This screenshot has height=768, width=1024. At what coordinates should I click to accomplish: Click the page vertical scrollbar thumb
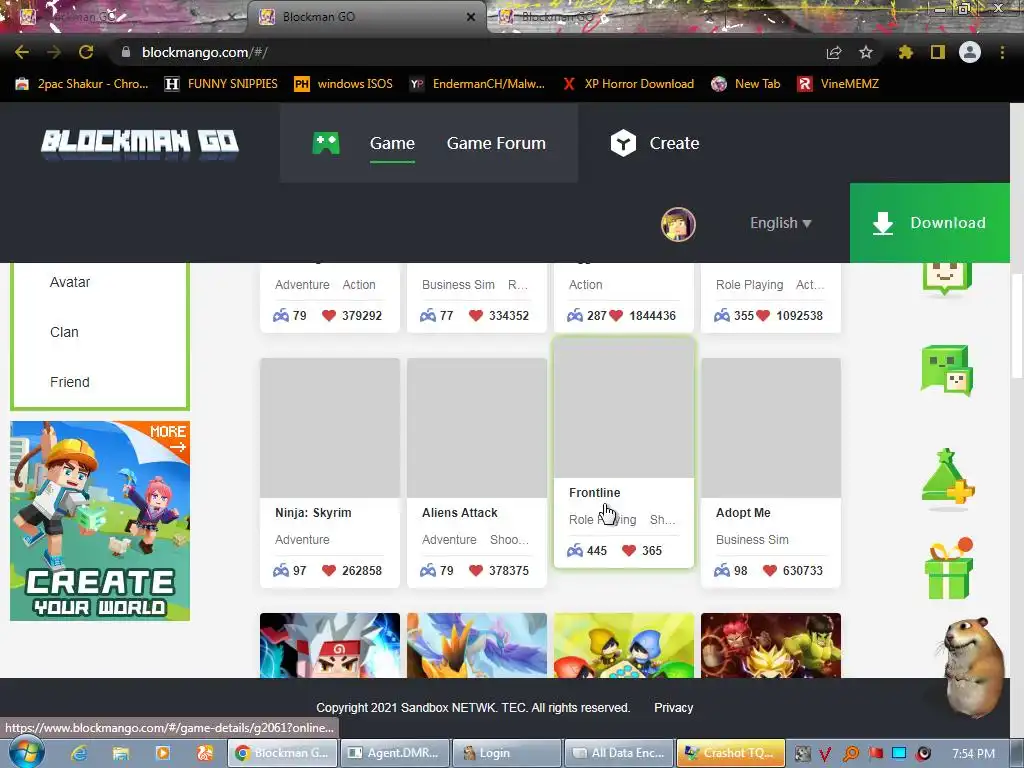[x=1016, y=327]
